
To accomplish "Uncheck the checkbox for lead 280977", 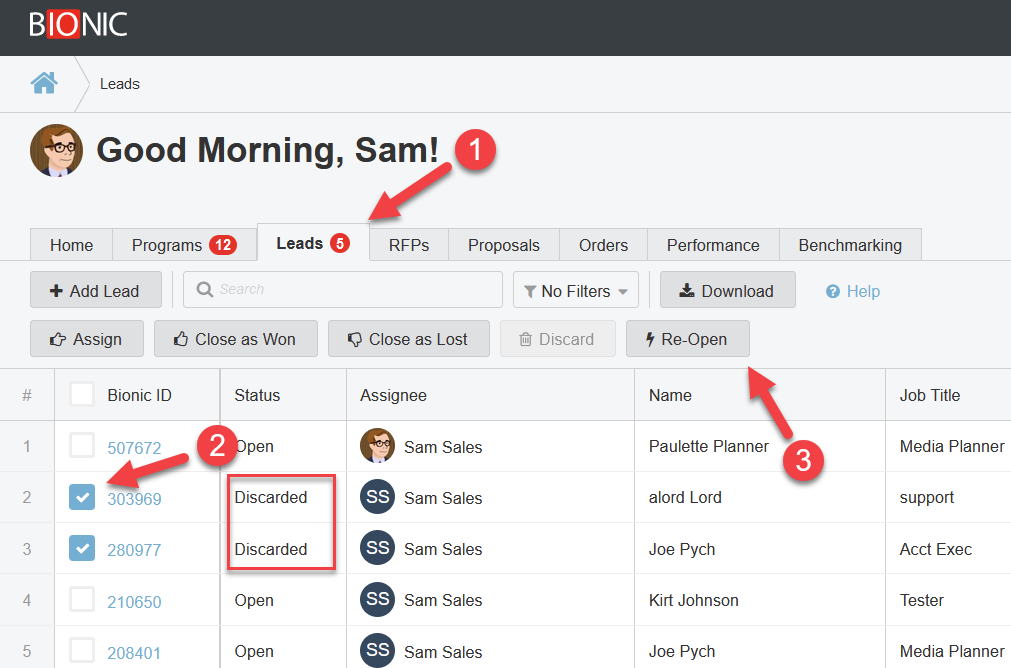I will (x=82, y=549).
